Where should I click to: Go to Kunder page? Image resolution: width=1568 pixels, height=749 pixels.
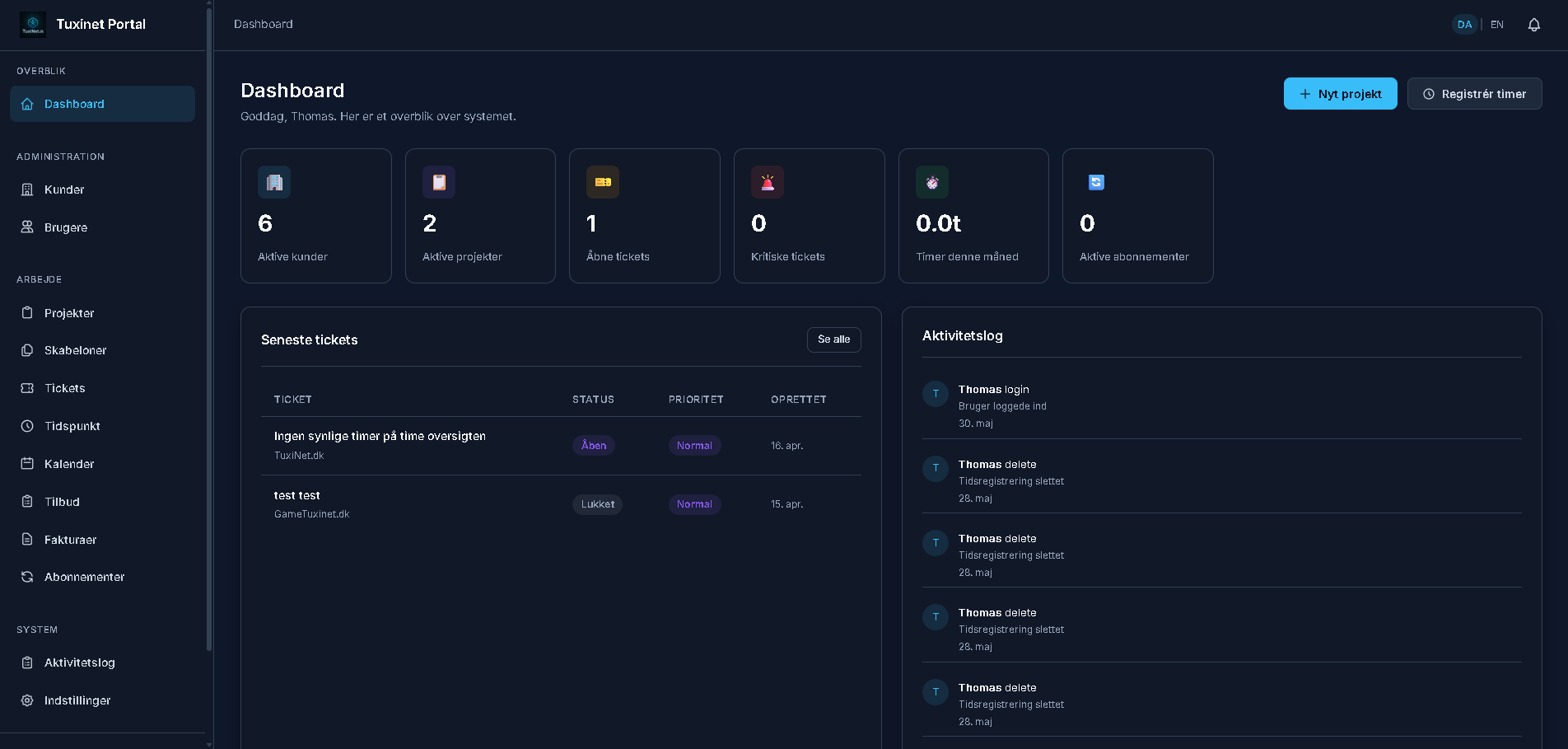(x=102, y=190)
